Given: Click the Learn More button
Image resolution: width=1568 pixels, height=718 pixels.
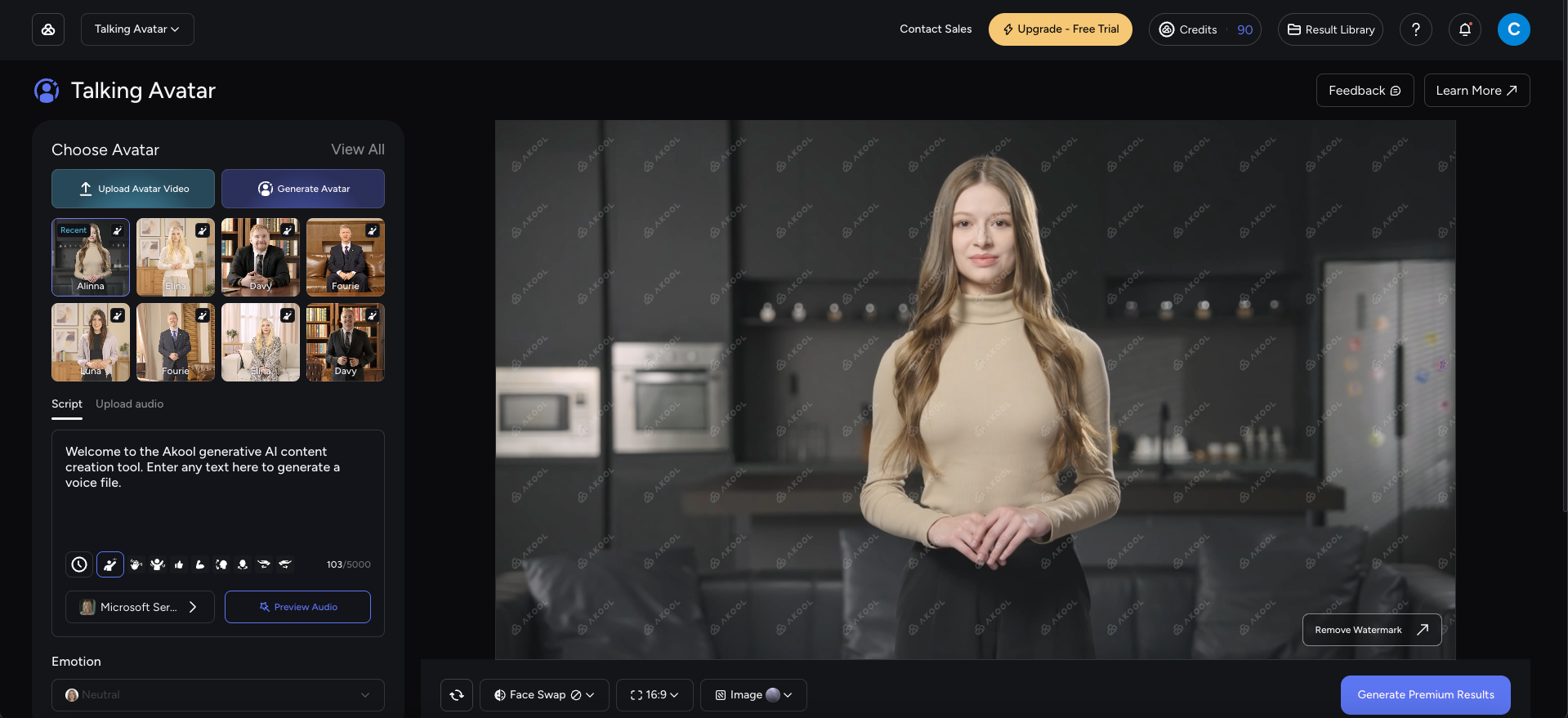Looking at the screenshot, I should point(1477,91).
